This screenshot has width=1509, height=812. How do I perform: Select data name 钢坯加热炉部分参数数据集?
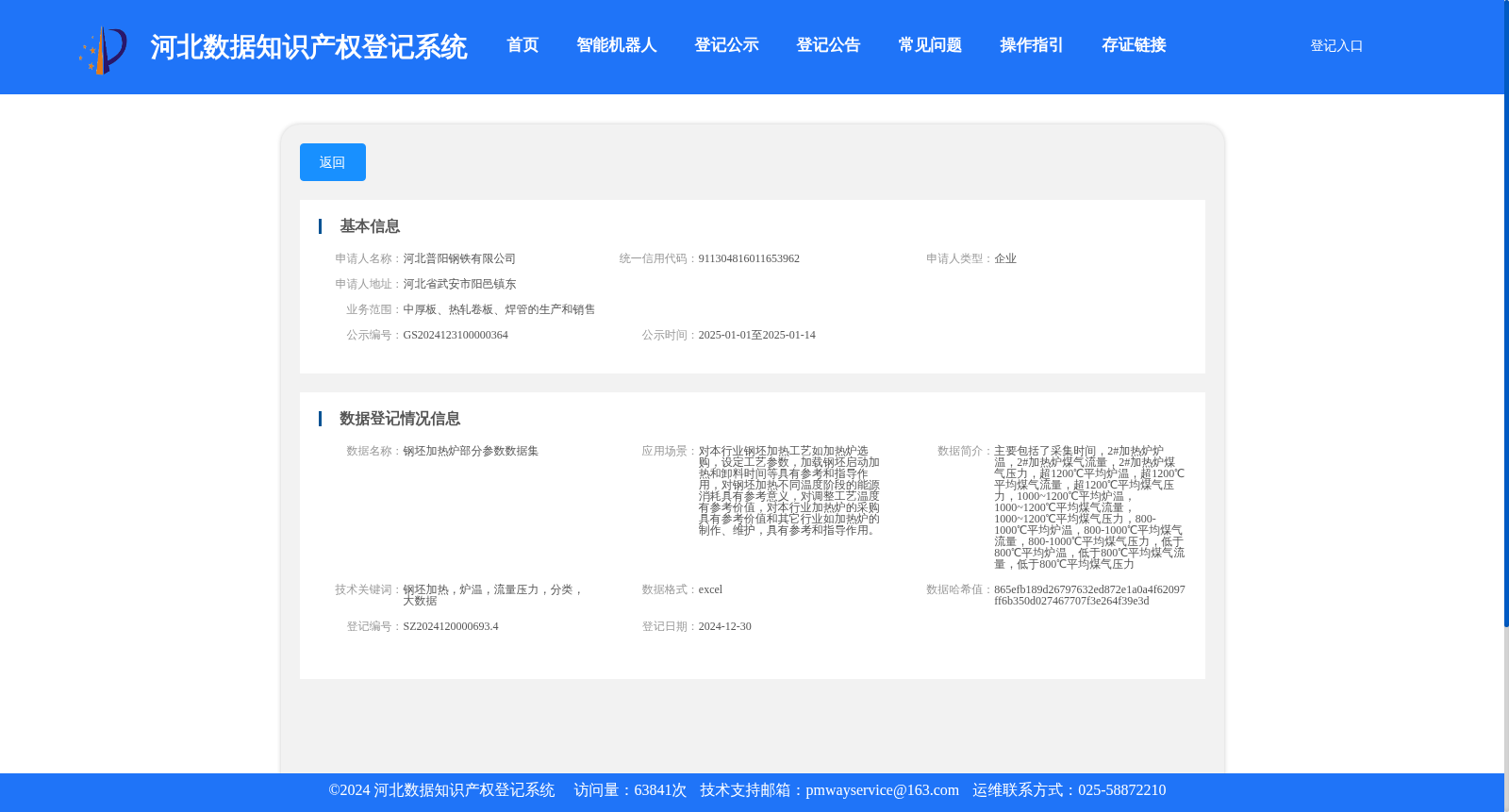(x=471, y=451)
